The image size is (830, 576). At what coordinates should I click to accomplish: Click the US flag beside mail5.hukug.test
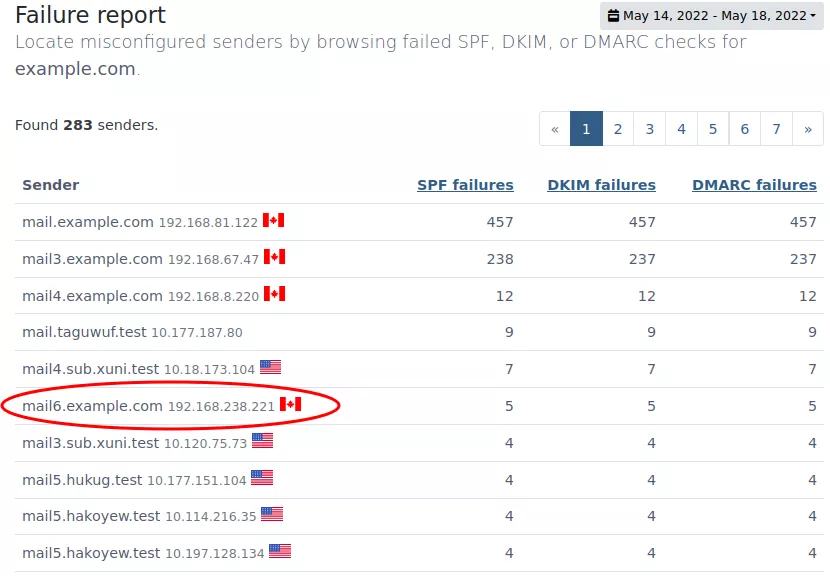point(262,478)
